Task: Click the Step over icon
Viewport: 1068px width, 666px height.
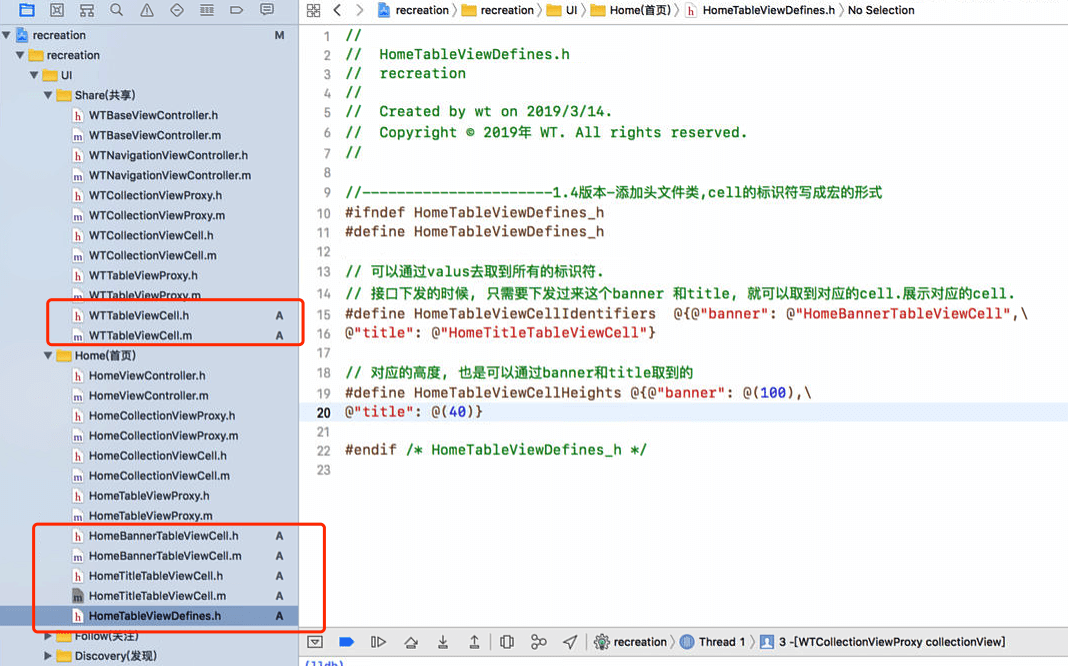Action: point(411,641)
